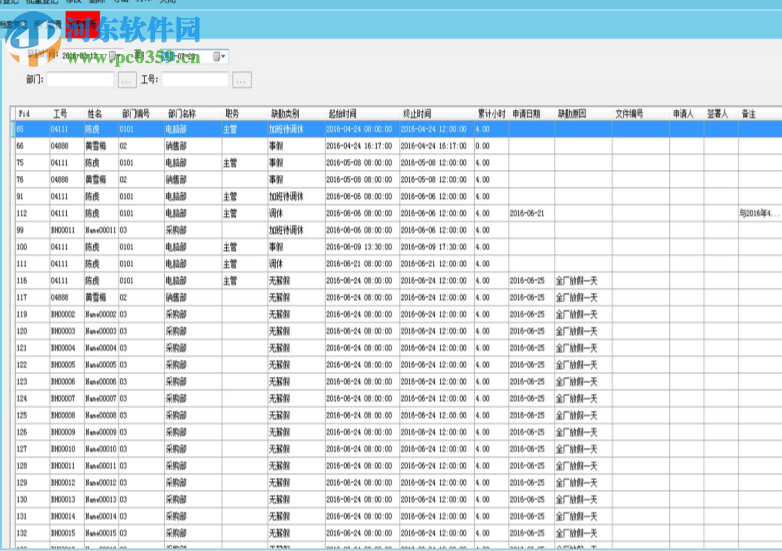Click the 申请人 column header

683,114
